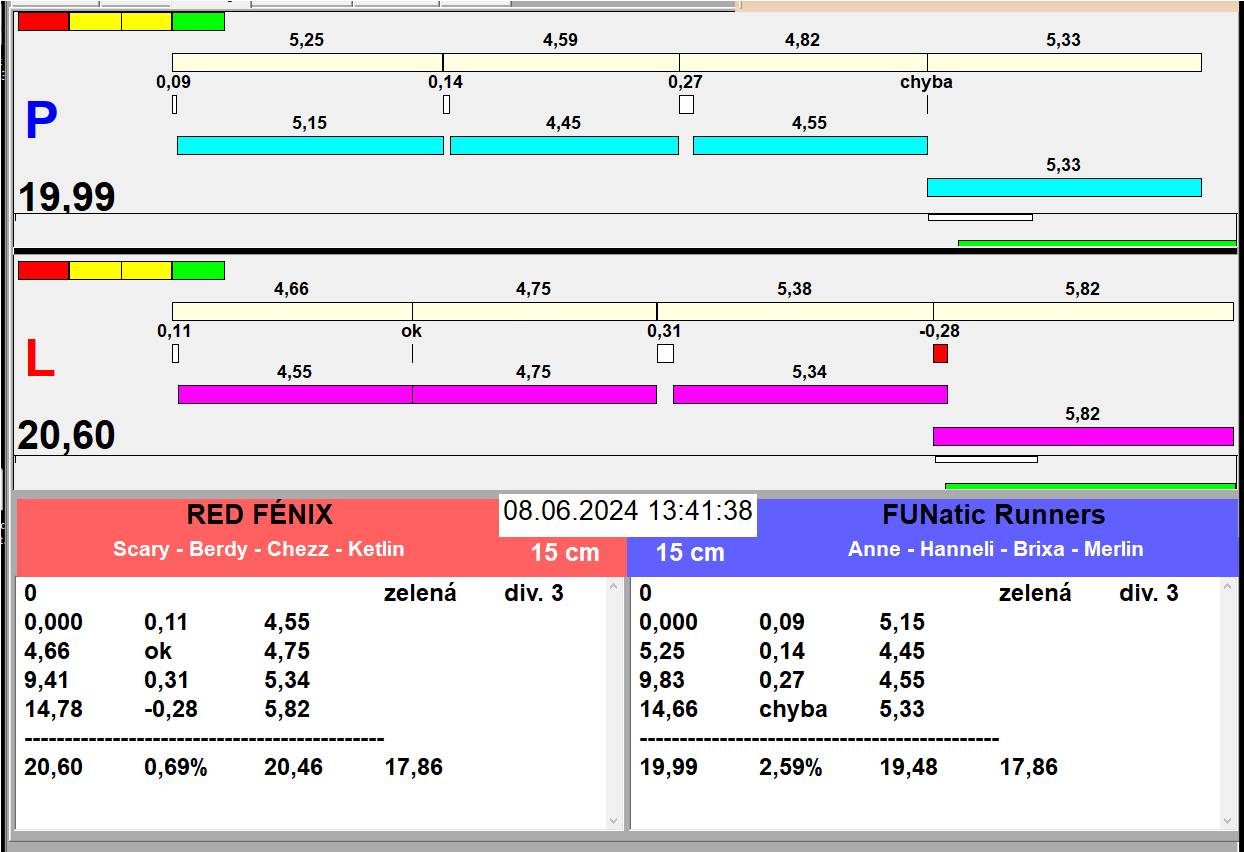This screenshot has height=852, width=1244.
Task: Click the green start light in lane L
Action: [198, 270]
